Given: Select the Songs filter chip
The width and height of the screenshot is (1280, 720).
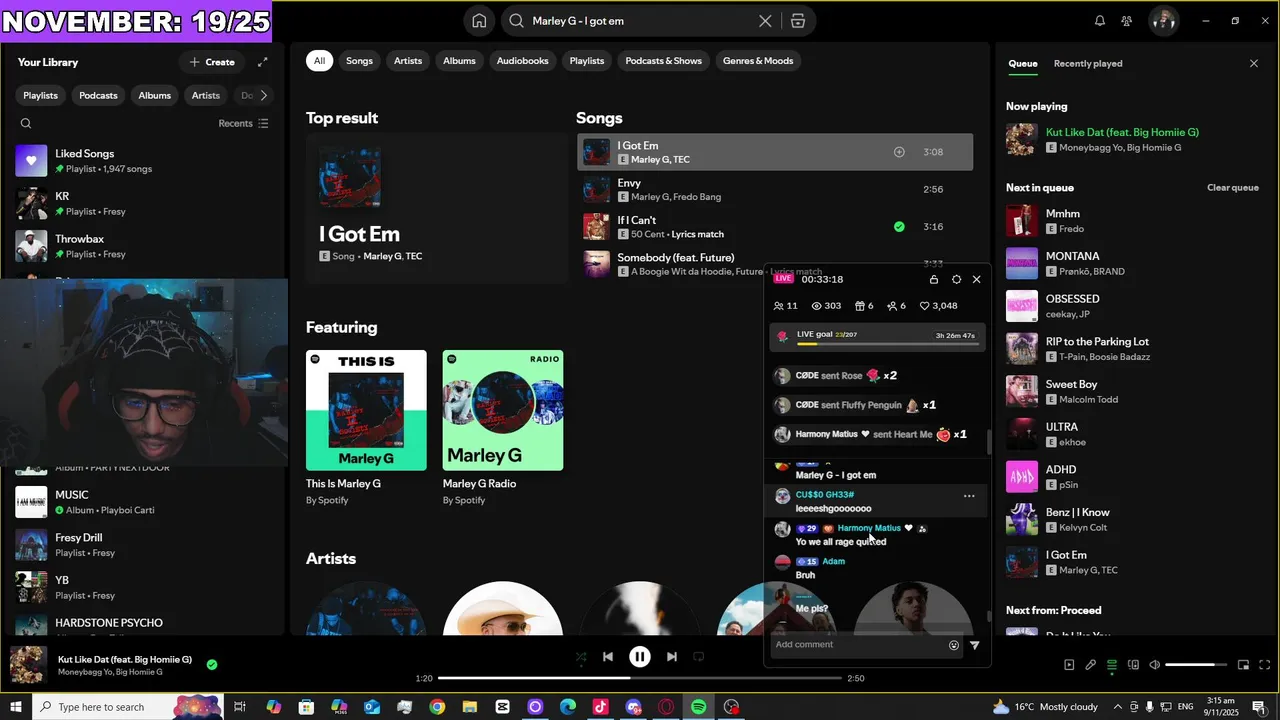Looking at the screenshot, I should 359,61.
